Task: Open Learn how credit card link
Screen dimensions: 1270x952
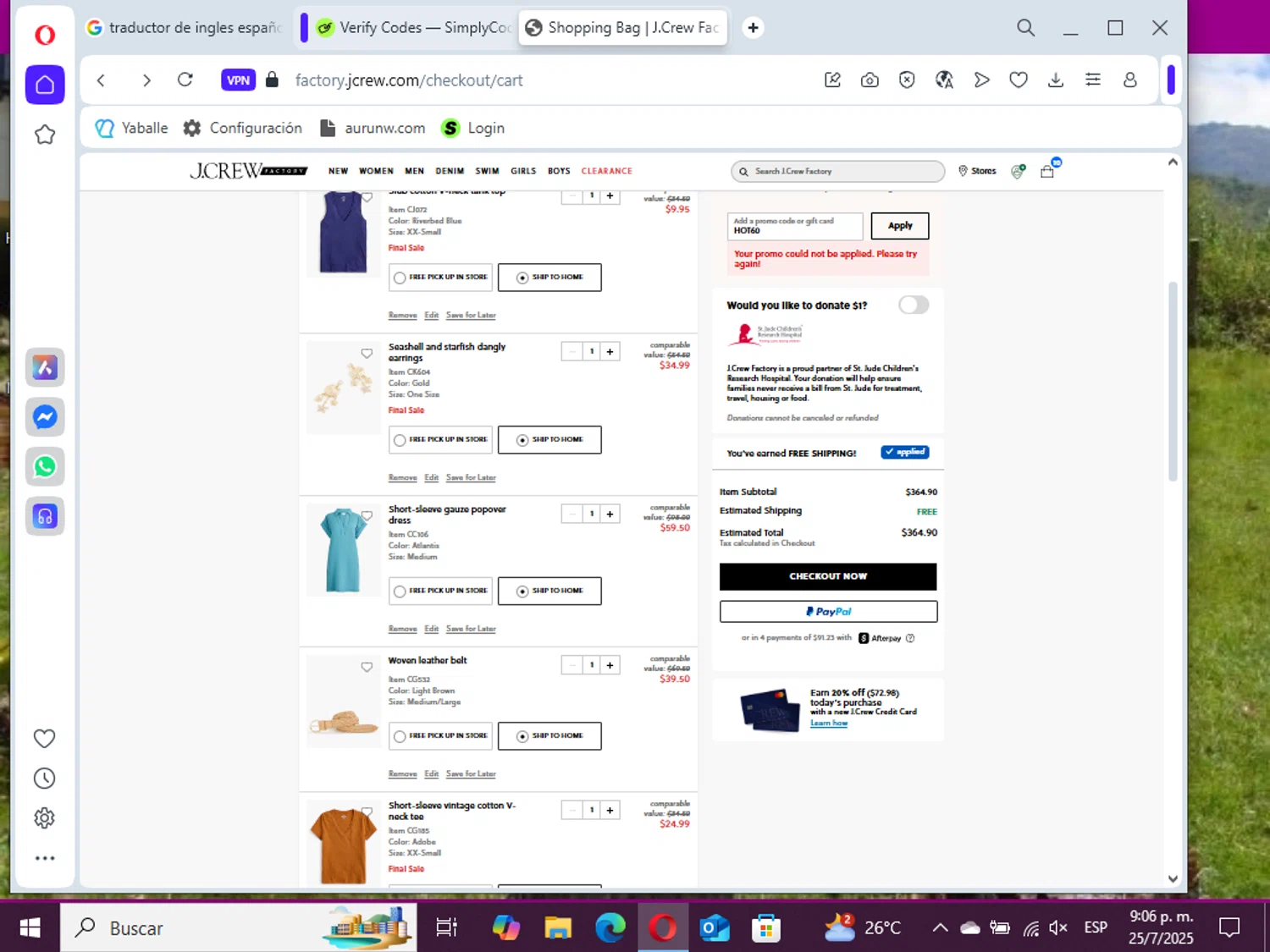Action: pos(829,723)
